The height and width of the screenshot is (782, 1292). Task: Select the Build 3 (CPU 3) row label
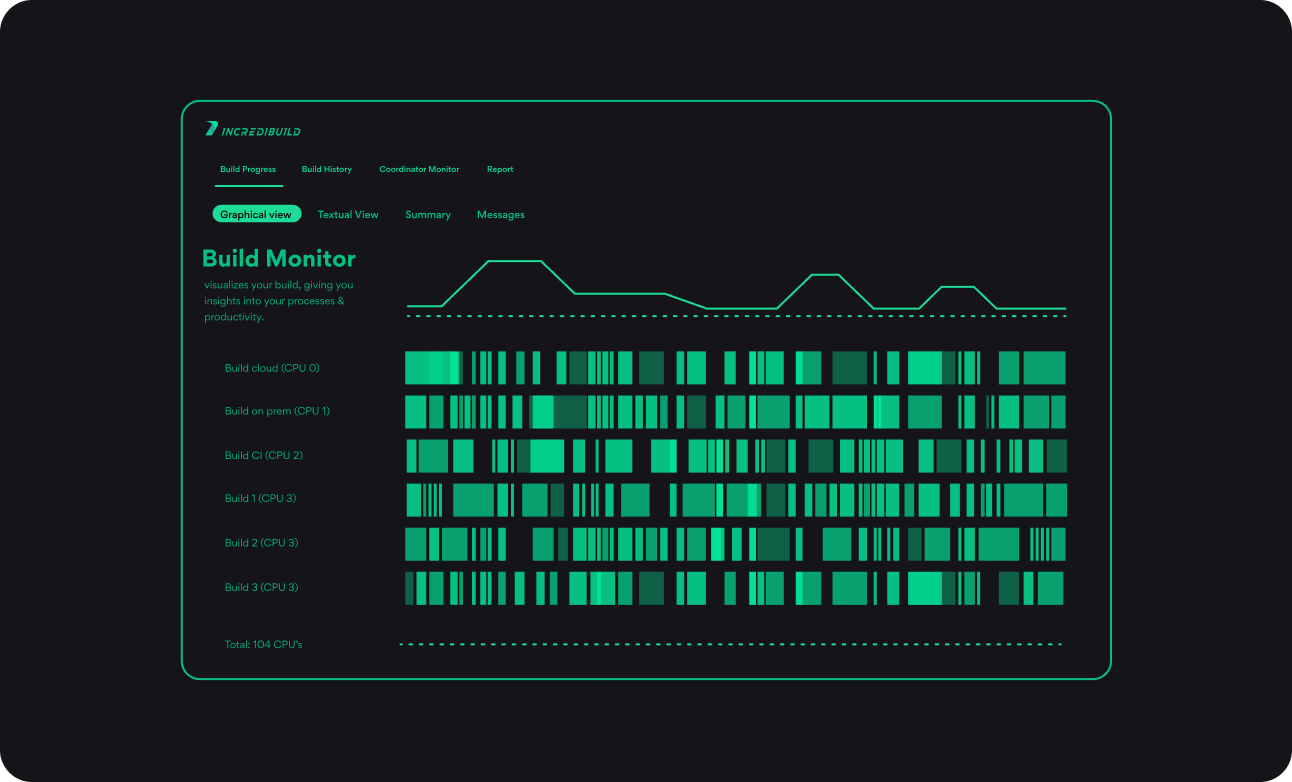click(261, 588)
